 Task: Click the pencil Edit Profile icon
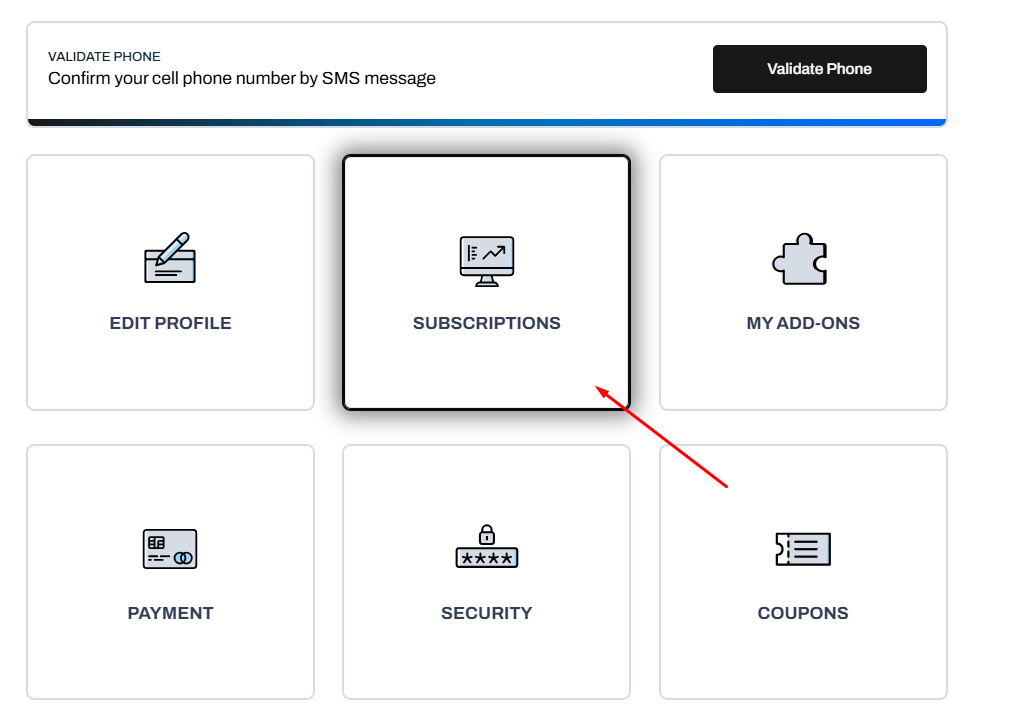[170, 258]
